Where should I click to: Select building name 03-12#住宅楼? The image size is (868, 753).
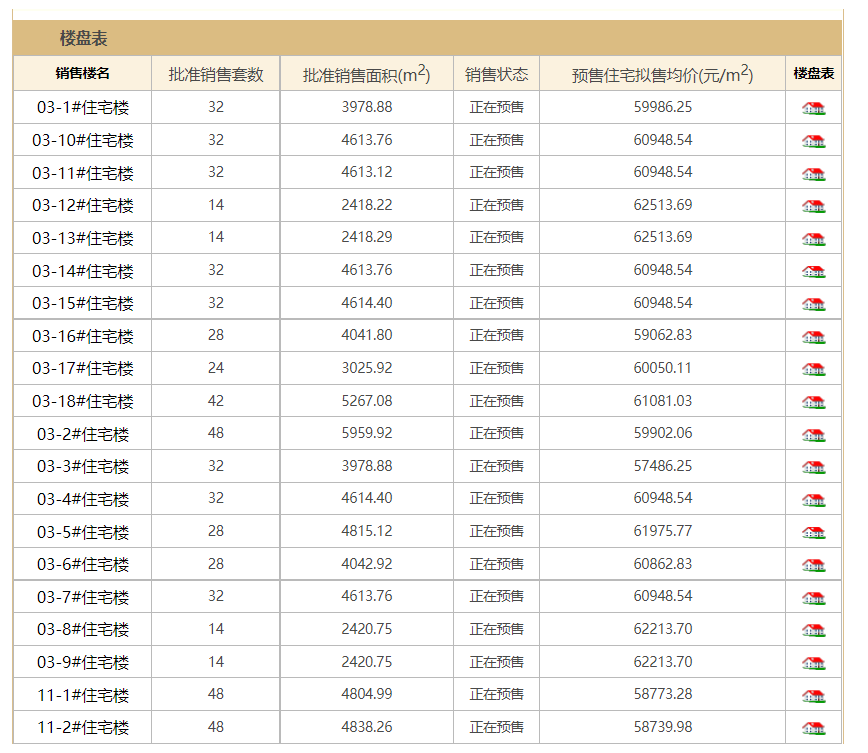[83, 205]
